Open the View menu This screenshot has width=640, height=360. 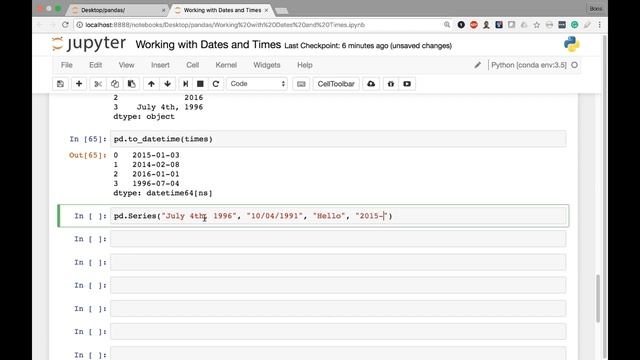tap(126, 65)
